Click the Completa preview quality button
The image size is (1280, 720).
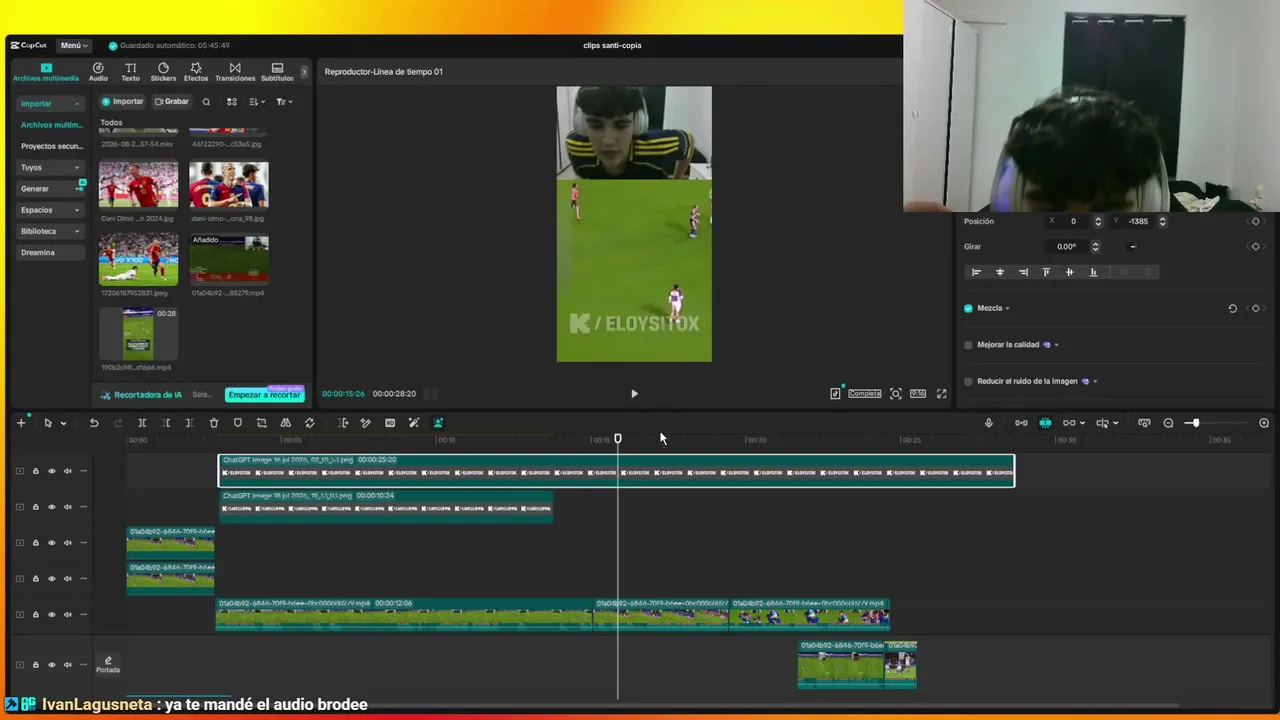click(x=865, y=394)
